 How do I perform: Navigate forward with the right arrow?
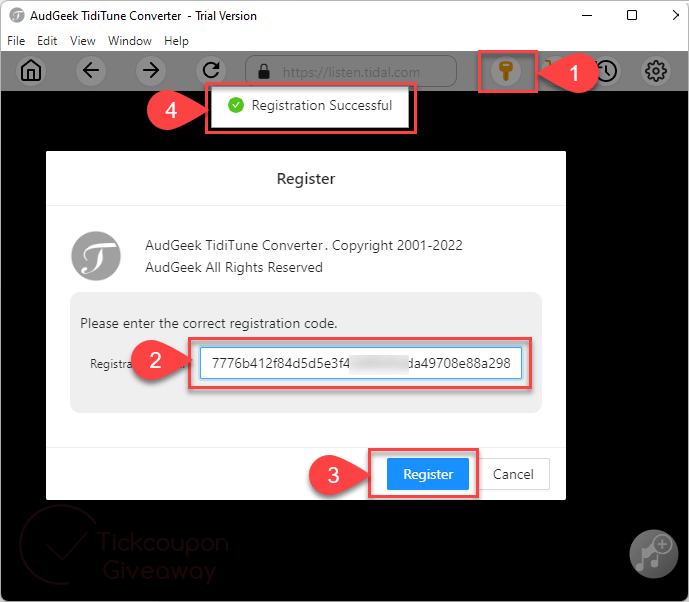(151, 71)
